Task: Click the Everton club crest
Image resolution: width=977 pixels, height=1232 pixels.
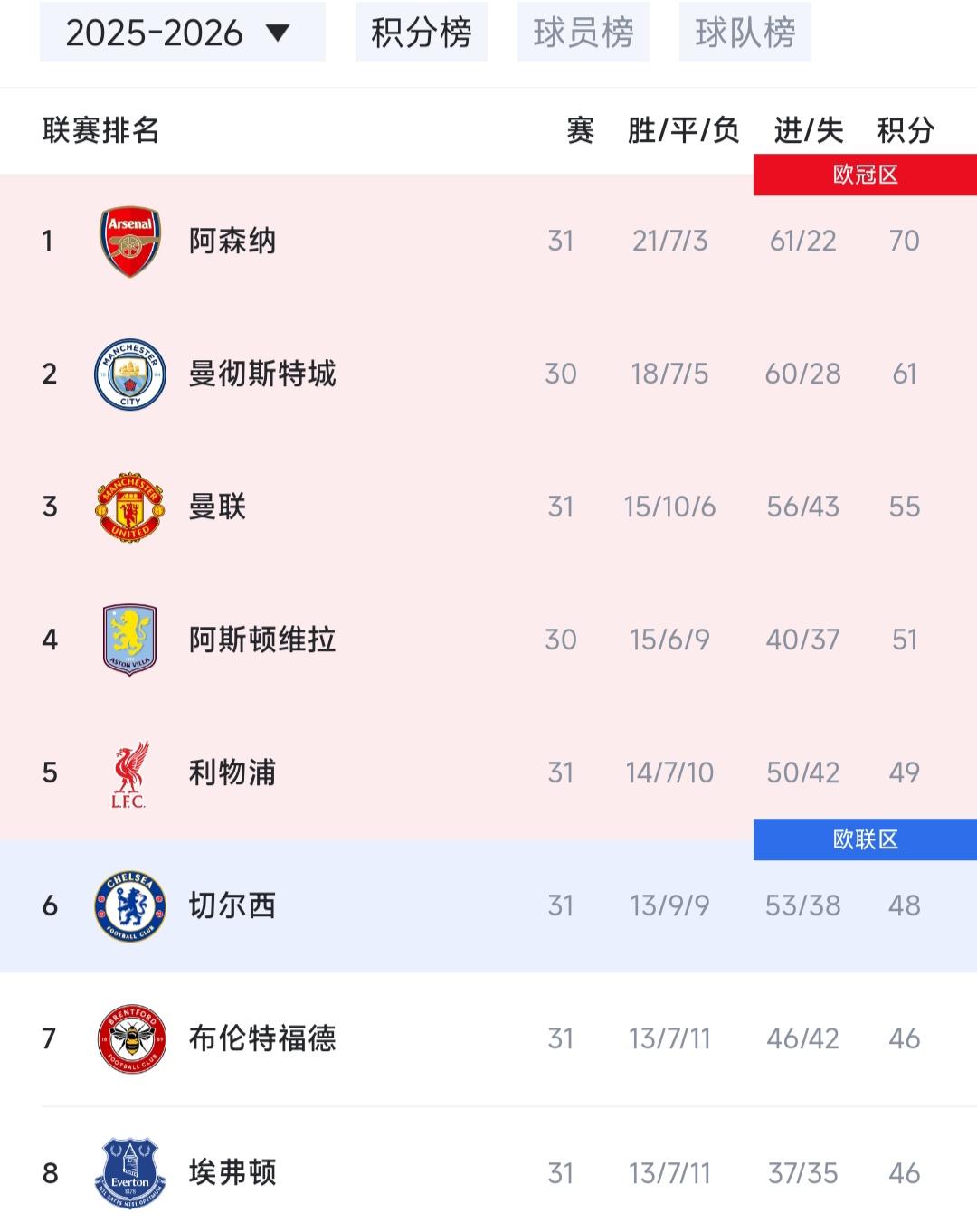Action: coord(130,1173)
